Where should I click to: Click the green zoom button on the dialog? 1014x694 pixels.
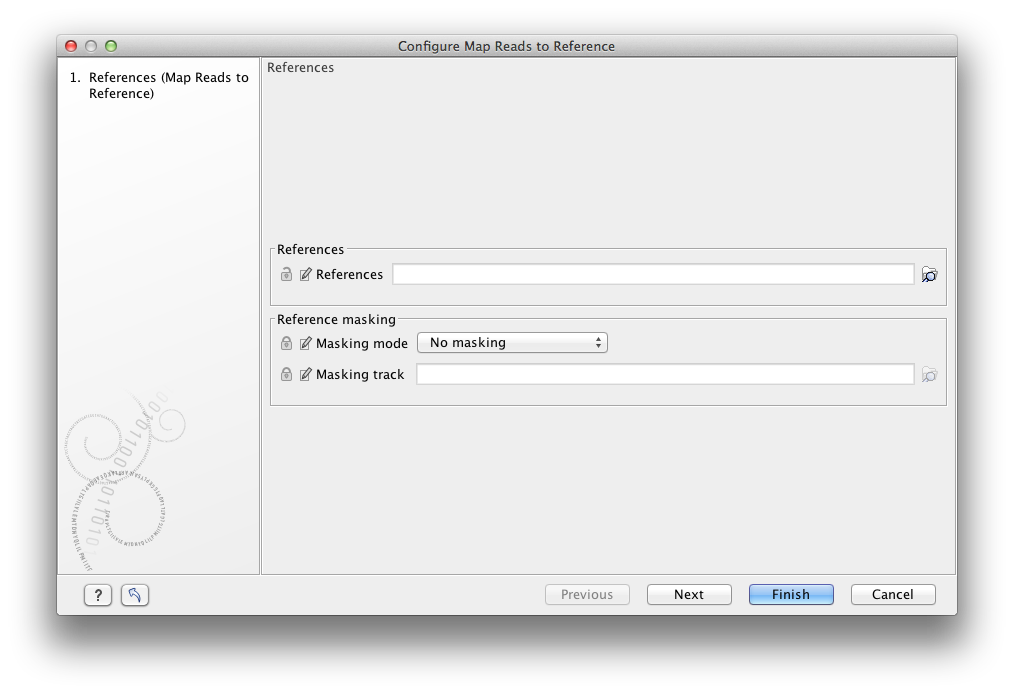(110, 45)
